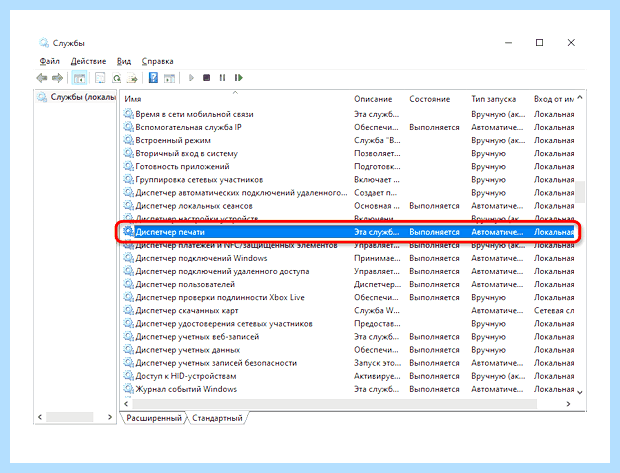Click the Refresh toolbar icon
The width and height of the screenshot is (620, 473).
(x=116, y=78)
